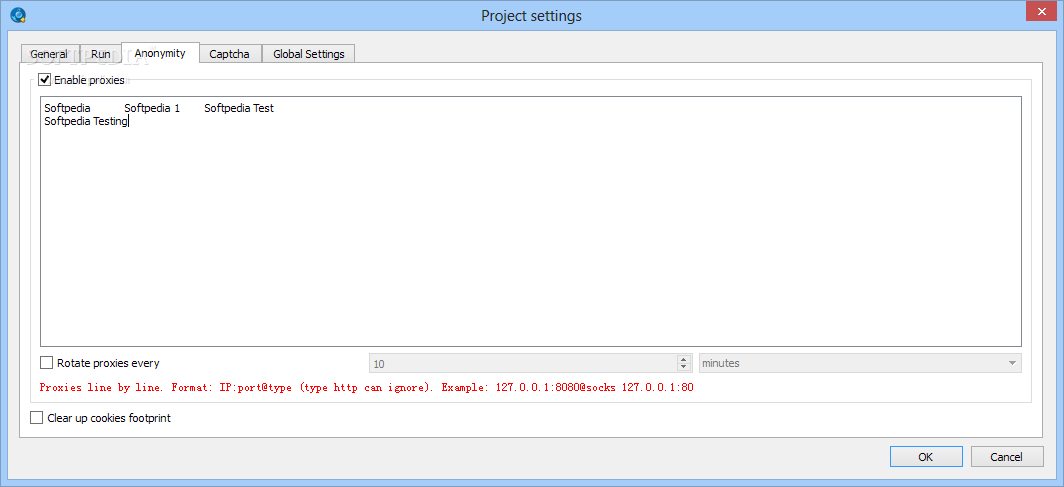Open the minutes unit dropdown
The image size is (1064, 487).
point(860,364)
